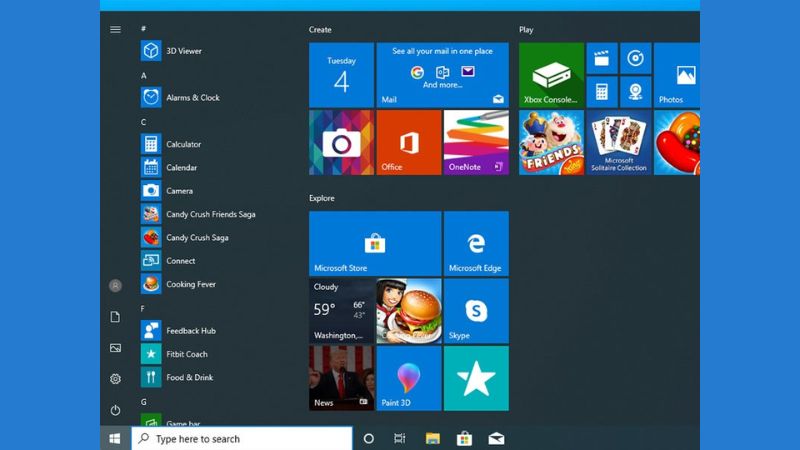Image resolution: width=800 pixels, height=450 pixels.
Task: Open the Groove Music small tile
Action: 636,58
